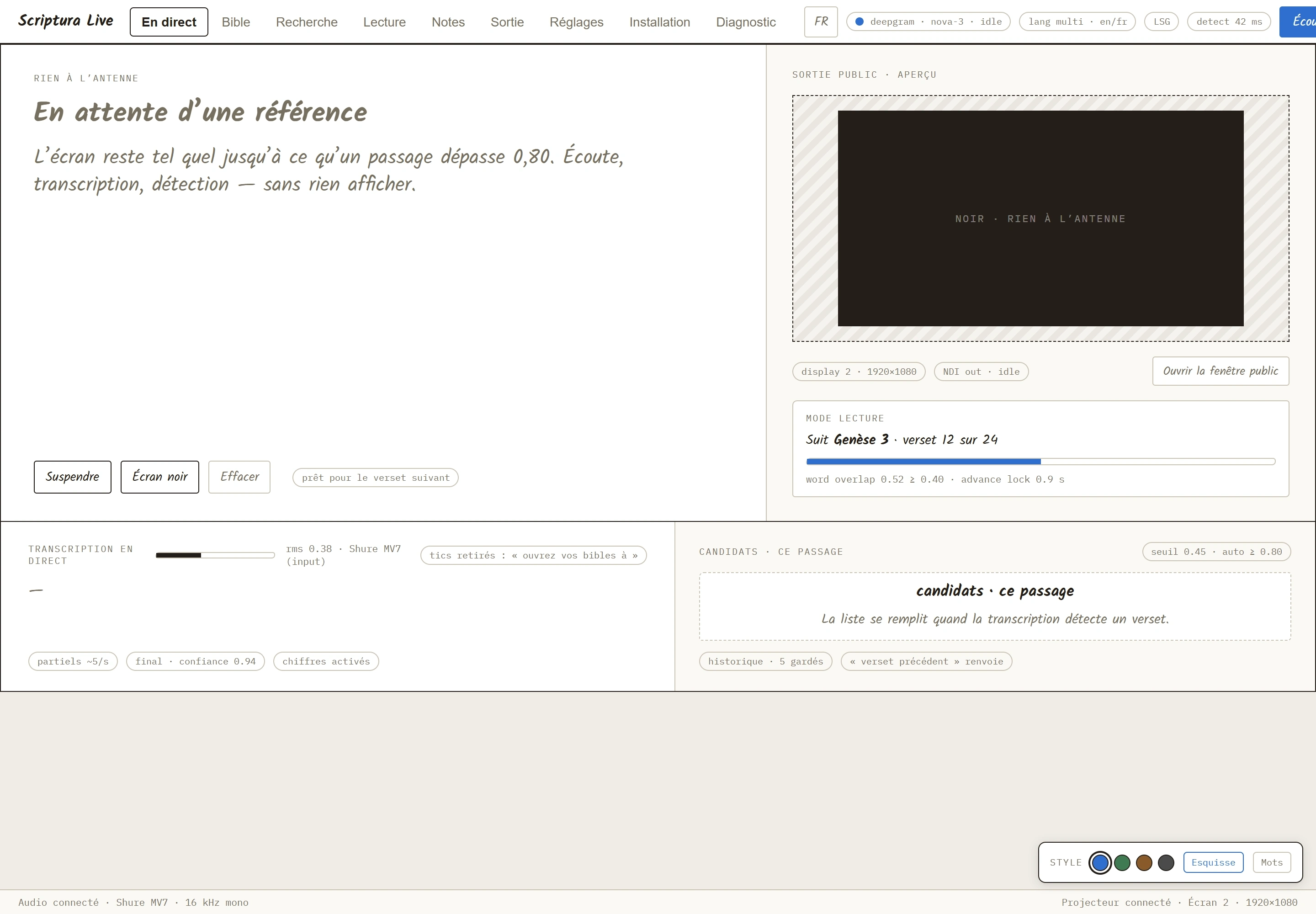The image size is (1316, 914).
Task: Click the Genèse 3 reading progress bar
Action: coord(1040,462)
